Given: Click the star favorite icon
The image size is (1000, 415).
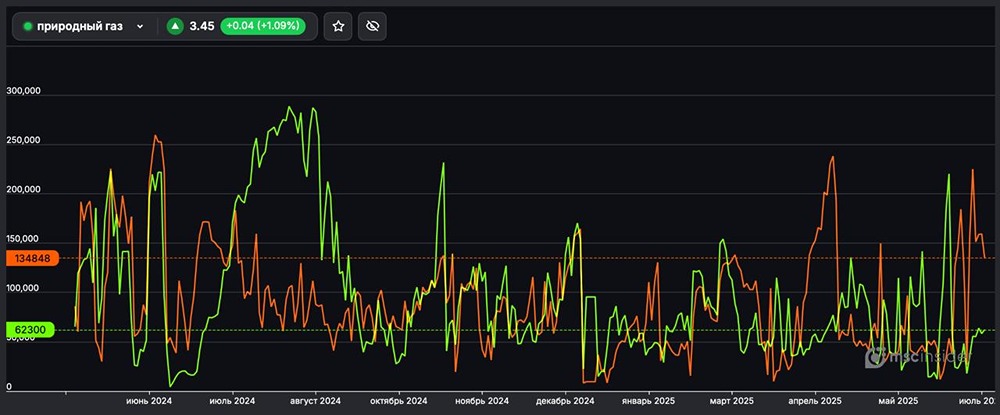Looking at the screenshot, I should pos(339,27).
